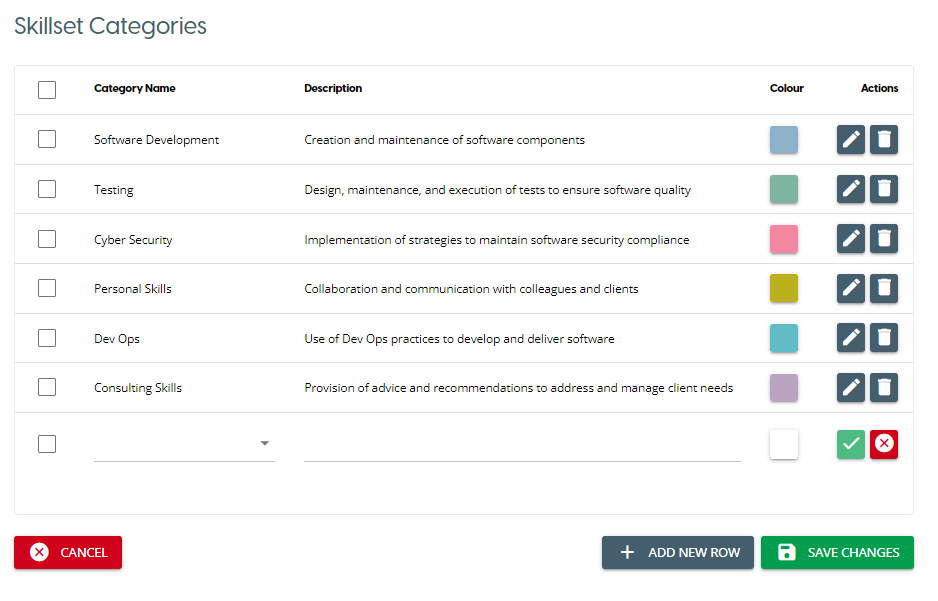Pick the white colour swatch in new row
The image size is (938, 601).
pyautogui.click(x=784, y=444)
